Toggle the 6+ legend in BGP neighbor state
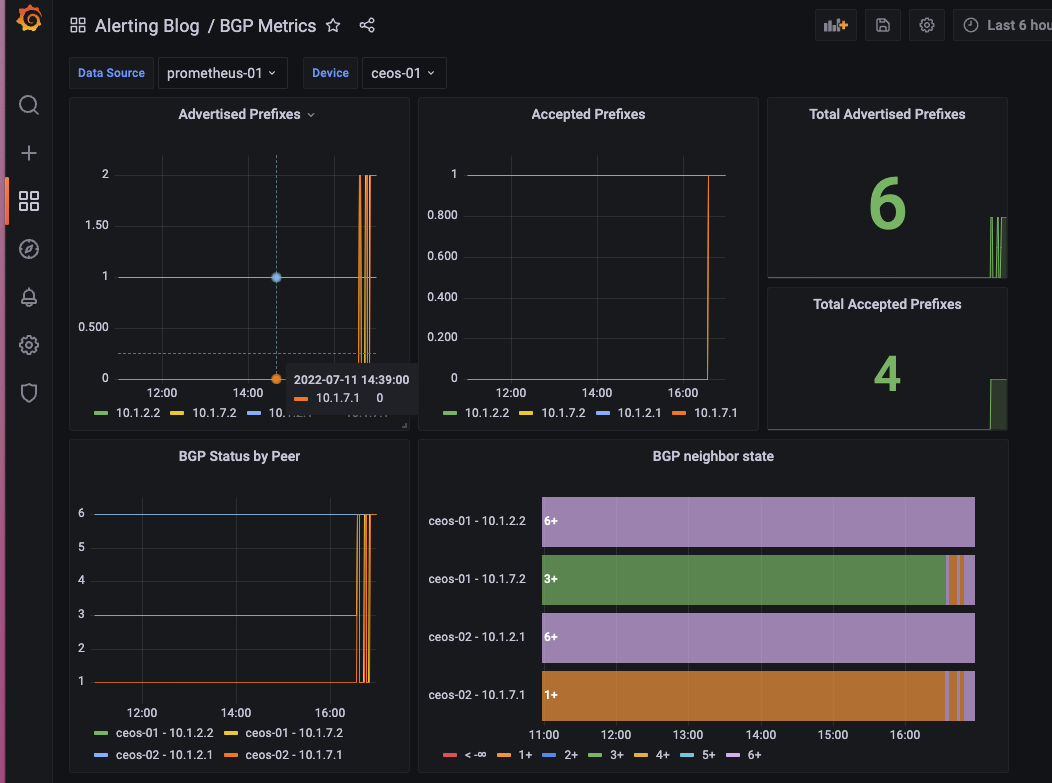The height and width of the screenshot is (783, 1052). pos(751,755)
